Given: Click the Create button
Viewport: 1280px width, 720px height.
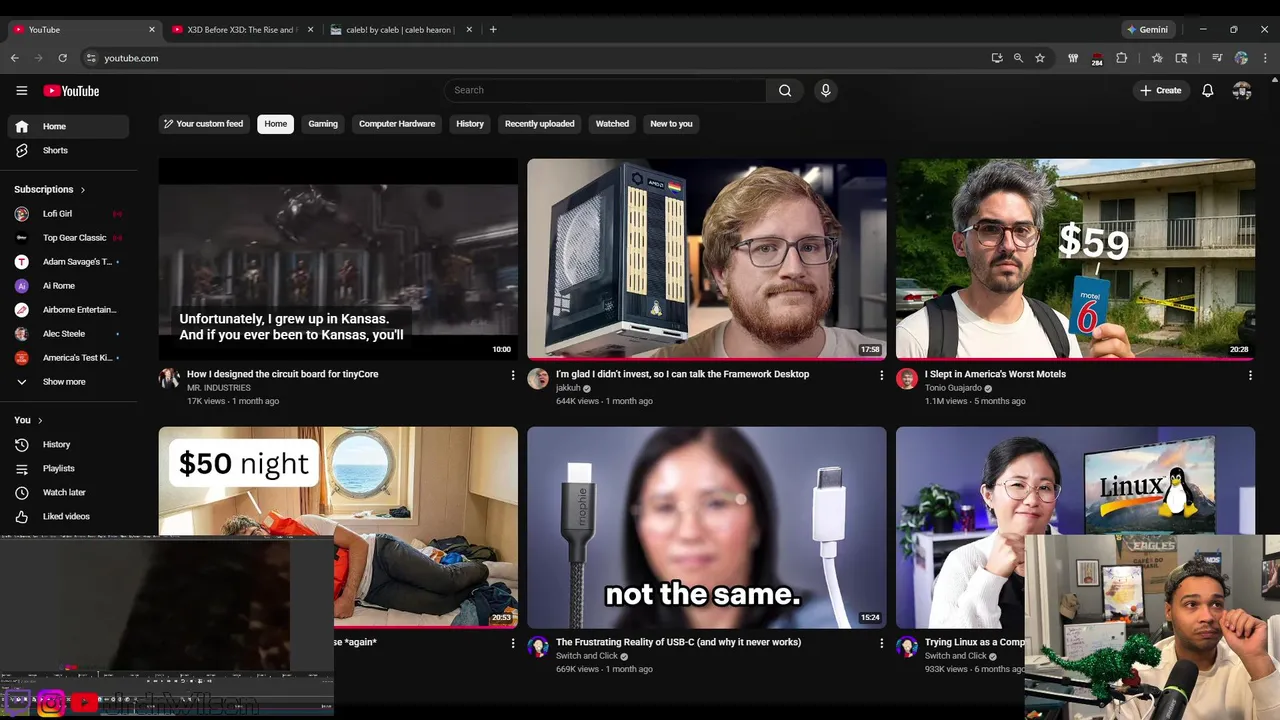Looking at the screenshot, I should click(x=1161, y=91).
